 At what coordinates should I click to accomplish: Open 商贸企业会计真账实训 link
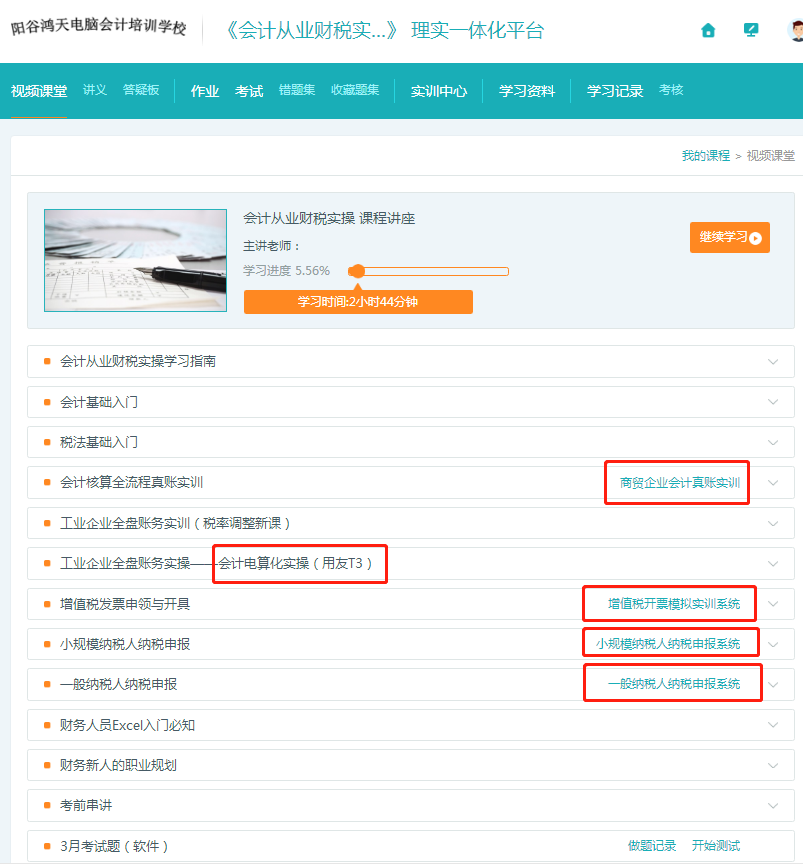pos(680,483)
